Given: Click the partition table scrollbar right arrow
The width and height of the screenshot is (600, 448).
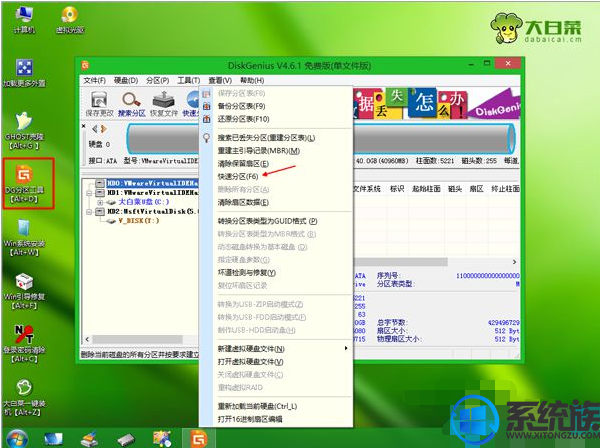Looking at the screenshot, I should click(514, 262).
